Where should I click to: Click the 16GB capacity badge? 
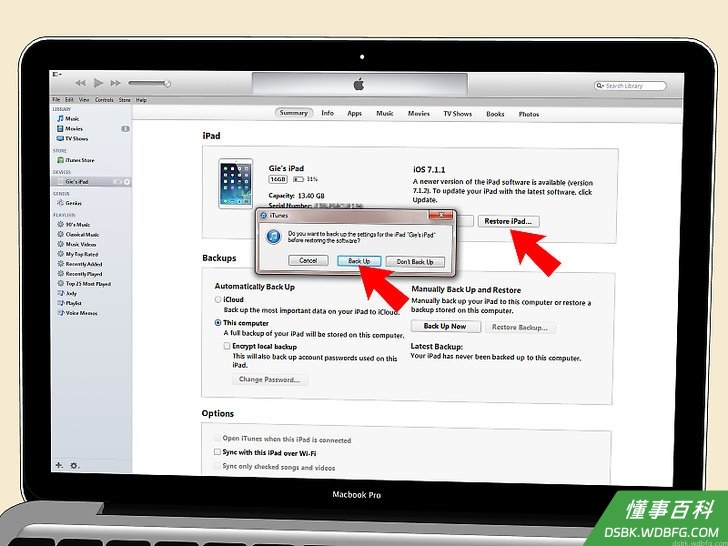point(278,179)
